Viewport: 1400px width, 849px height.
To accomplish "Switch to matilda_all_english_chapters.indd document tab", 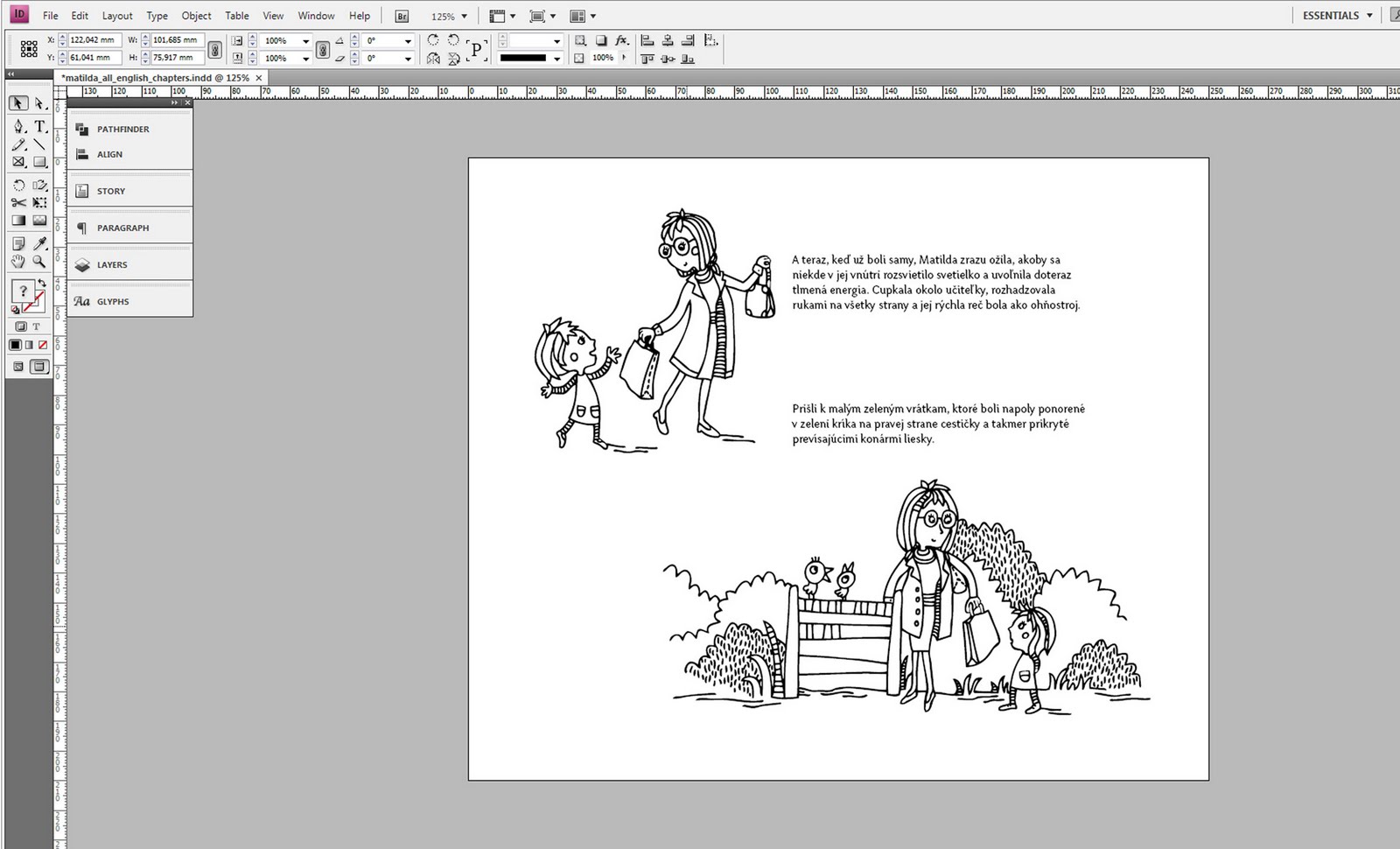I will tap(155, 78).
